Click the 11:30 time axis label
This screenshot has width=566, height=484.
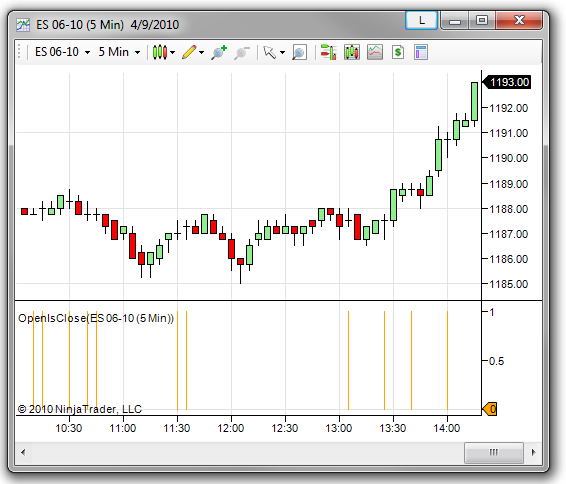point(177,428)
